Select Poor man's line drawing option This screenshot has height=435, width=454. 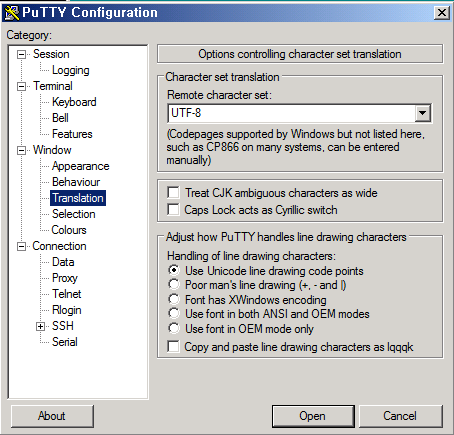[x=174, y=285]
